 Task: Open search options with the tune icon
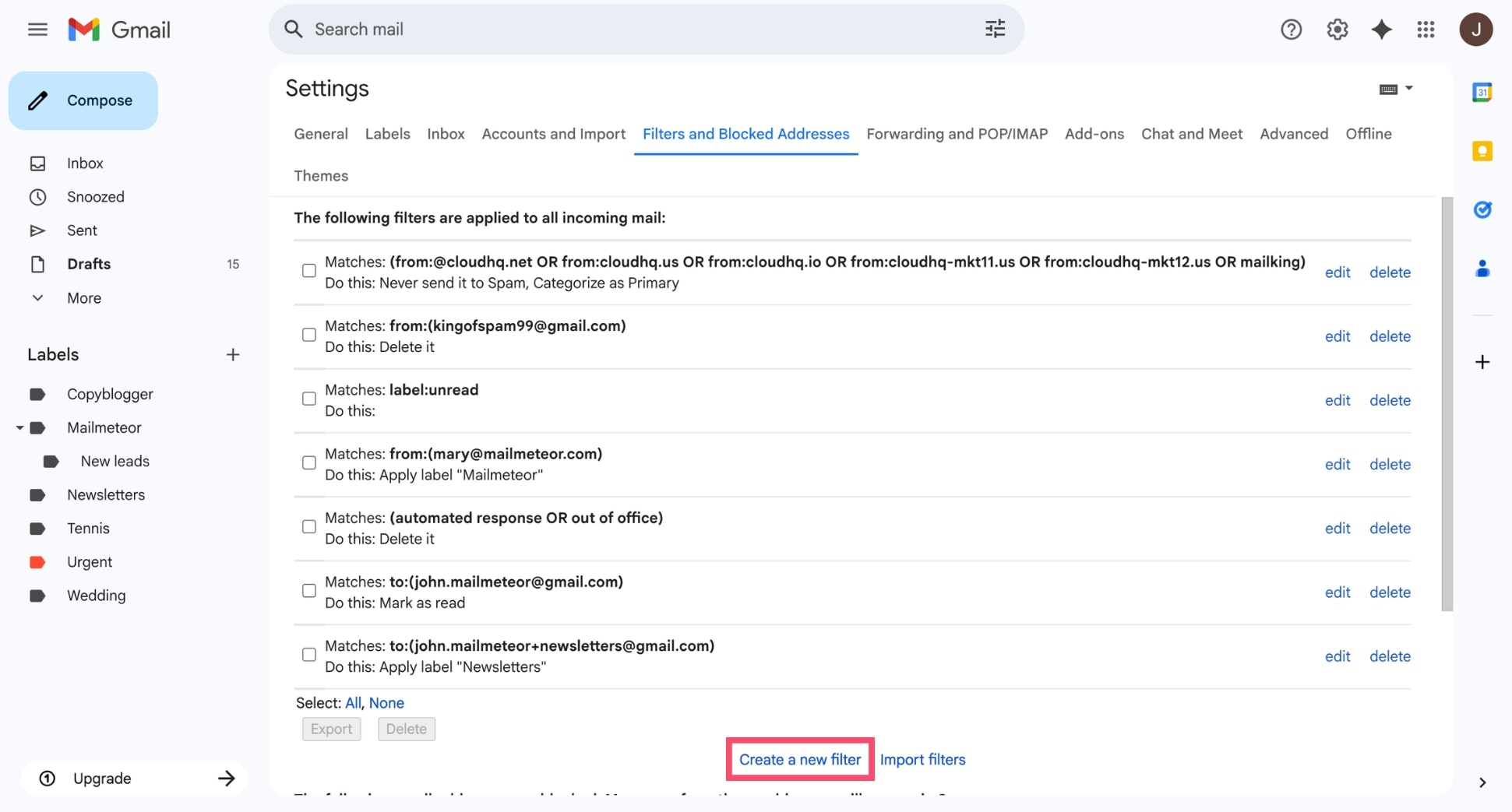click(995, 29)
